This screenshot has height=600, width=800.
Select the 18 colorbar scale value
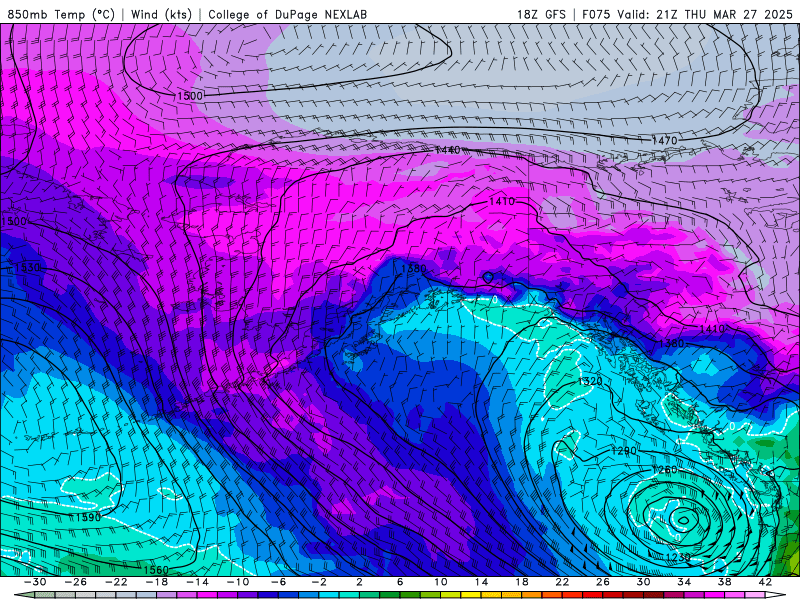pyautogui.click(x=522, y=582)
